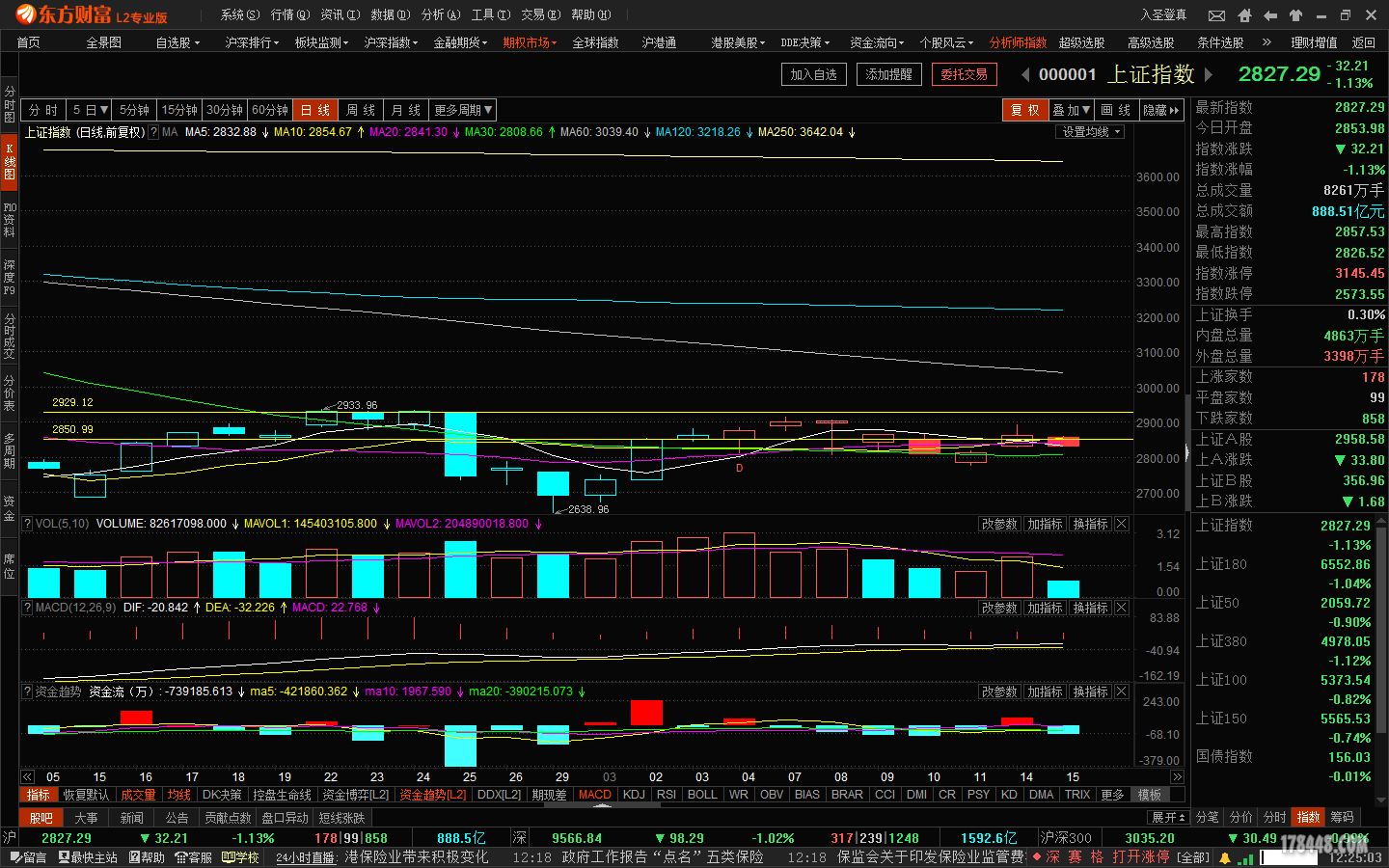Close the VOL indicator panel

[x=1121, y=524]
